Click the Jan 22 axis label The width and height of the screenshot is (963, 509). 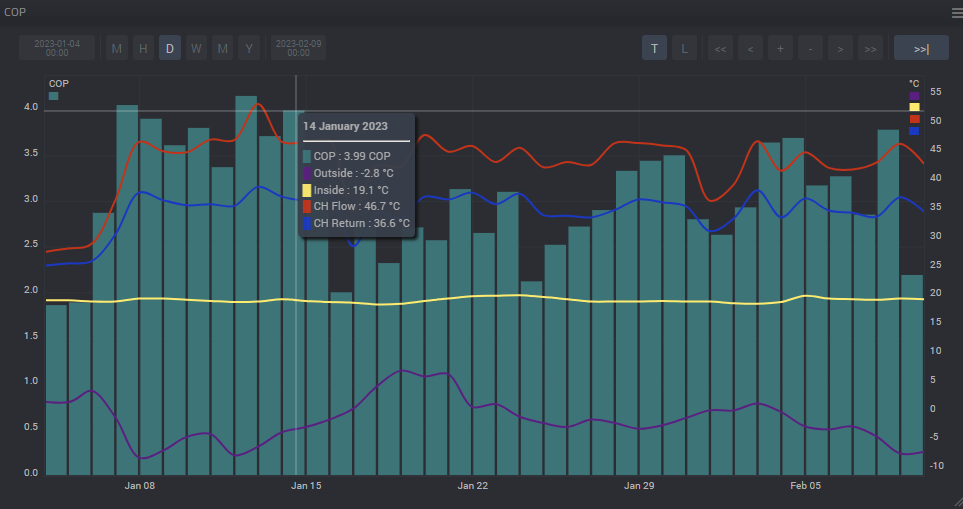472,486
